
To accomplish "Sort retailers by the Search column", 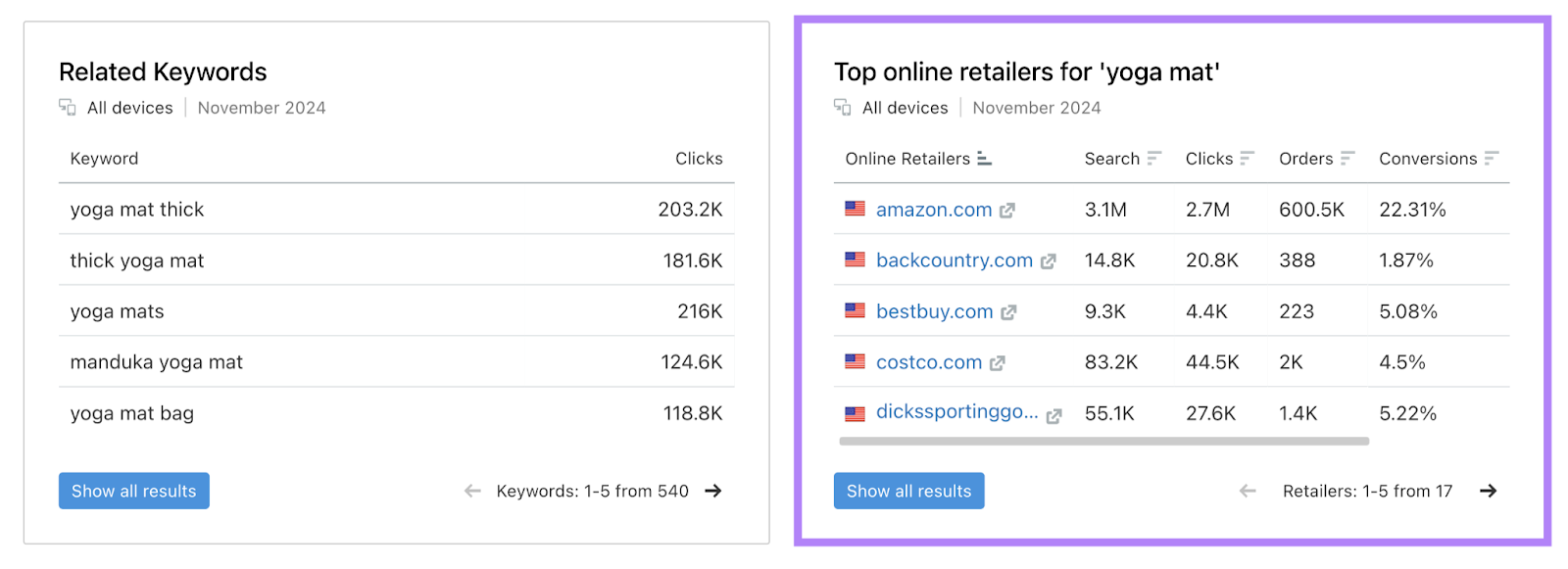I will (x=1155, y=158).
